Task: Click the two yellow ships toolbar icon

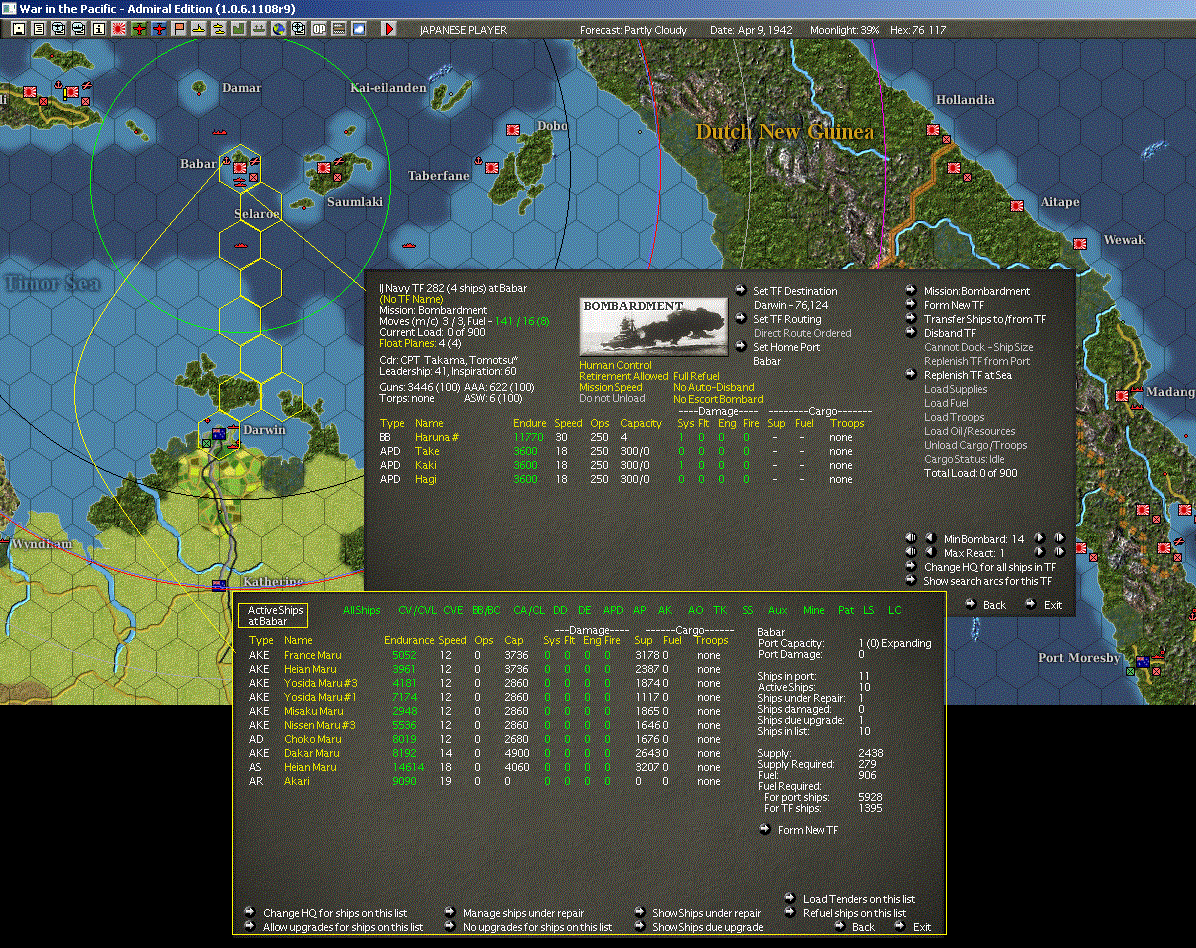Action: pyautogui.click(x=218, y=29)
